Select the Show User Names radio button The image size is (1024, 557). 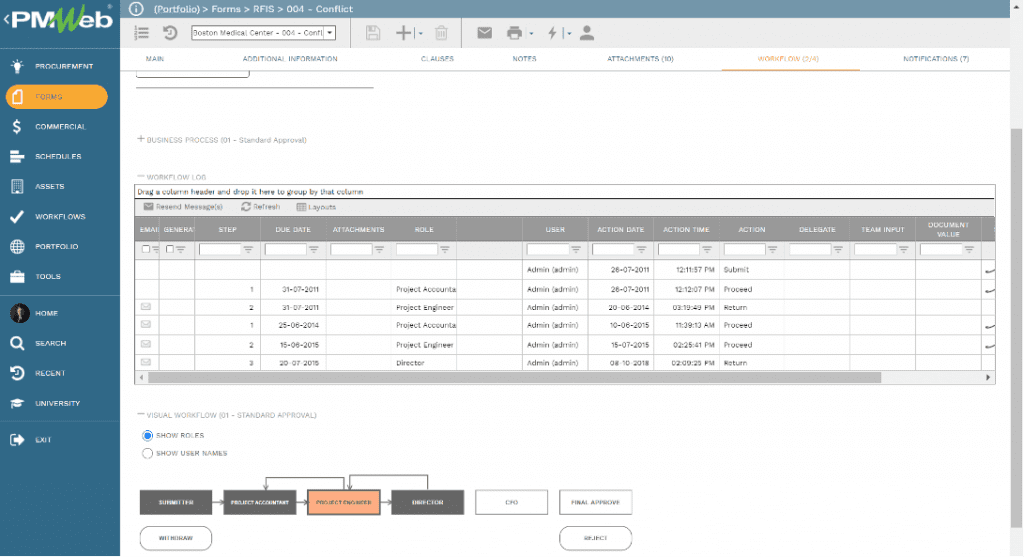tap(148, 453)
